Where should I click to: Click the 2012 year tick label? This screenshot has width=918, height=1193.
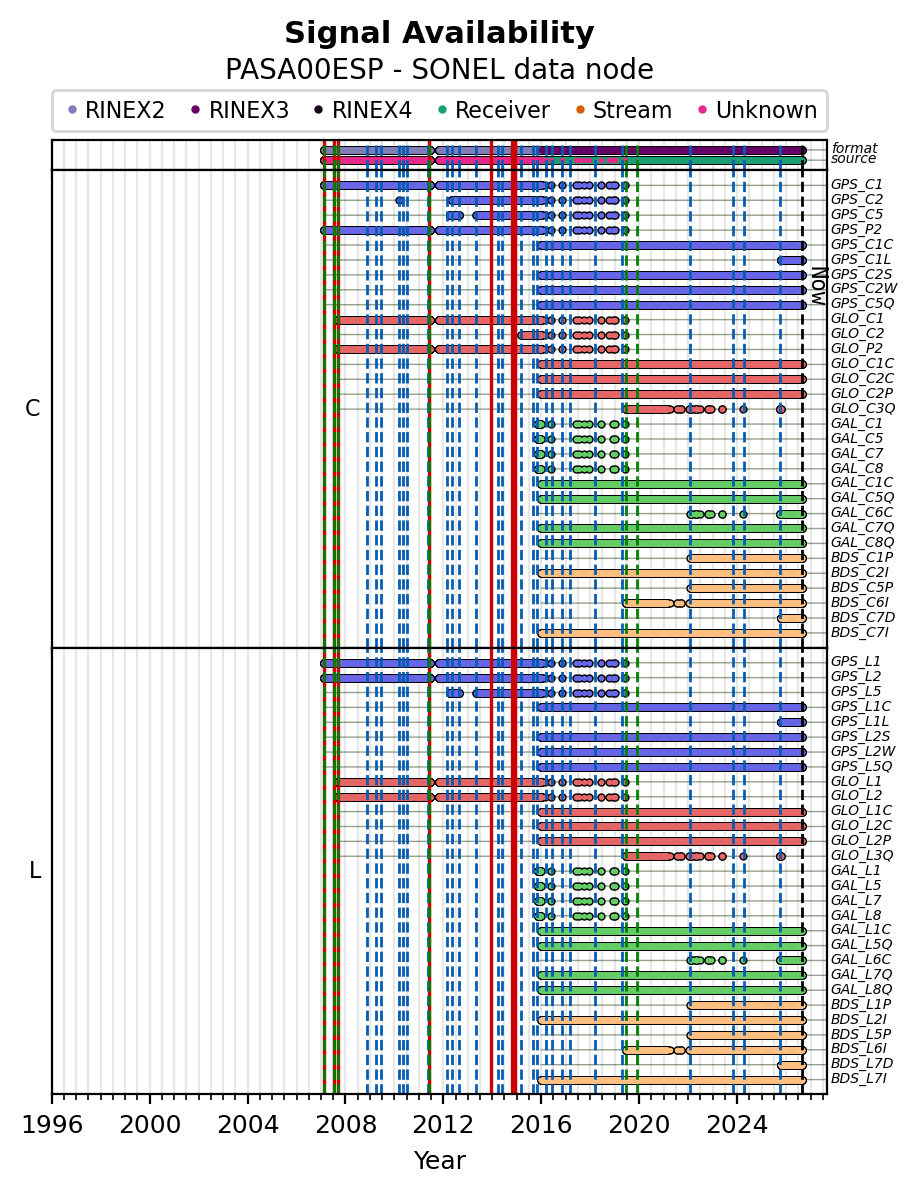point(443,1125)
